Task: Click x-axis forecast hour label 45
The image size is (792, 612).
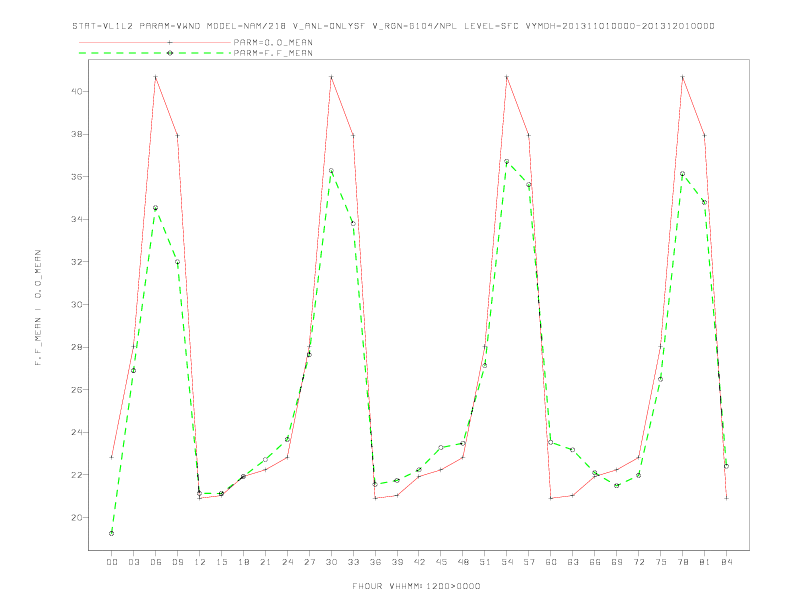Action: [441, 562]
